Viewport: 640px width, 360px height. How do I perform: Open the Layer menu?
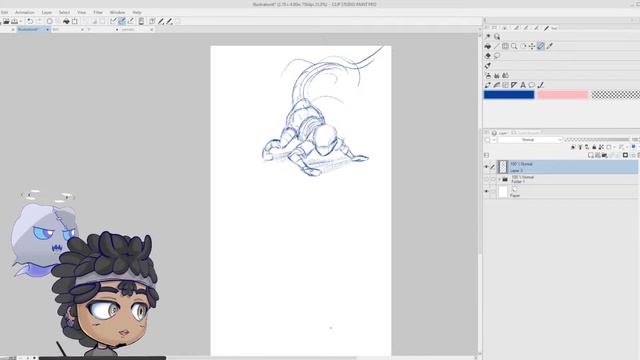[x=47, y=13]
